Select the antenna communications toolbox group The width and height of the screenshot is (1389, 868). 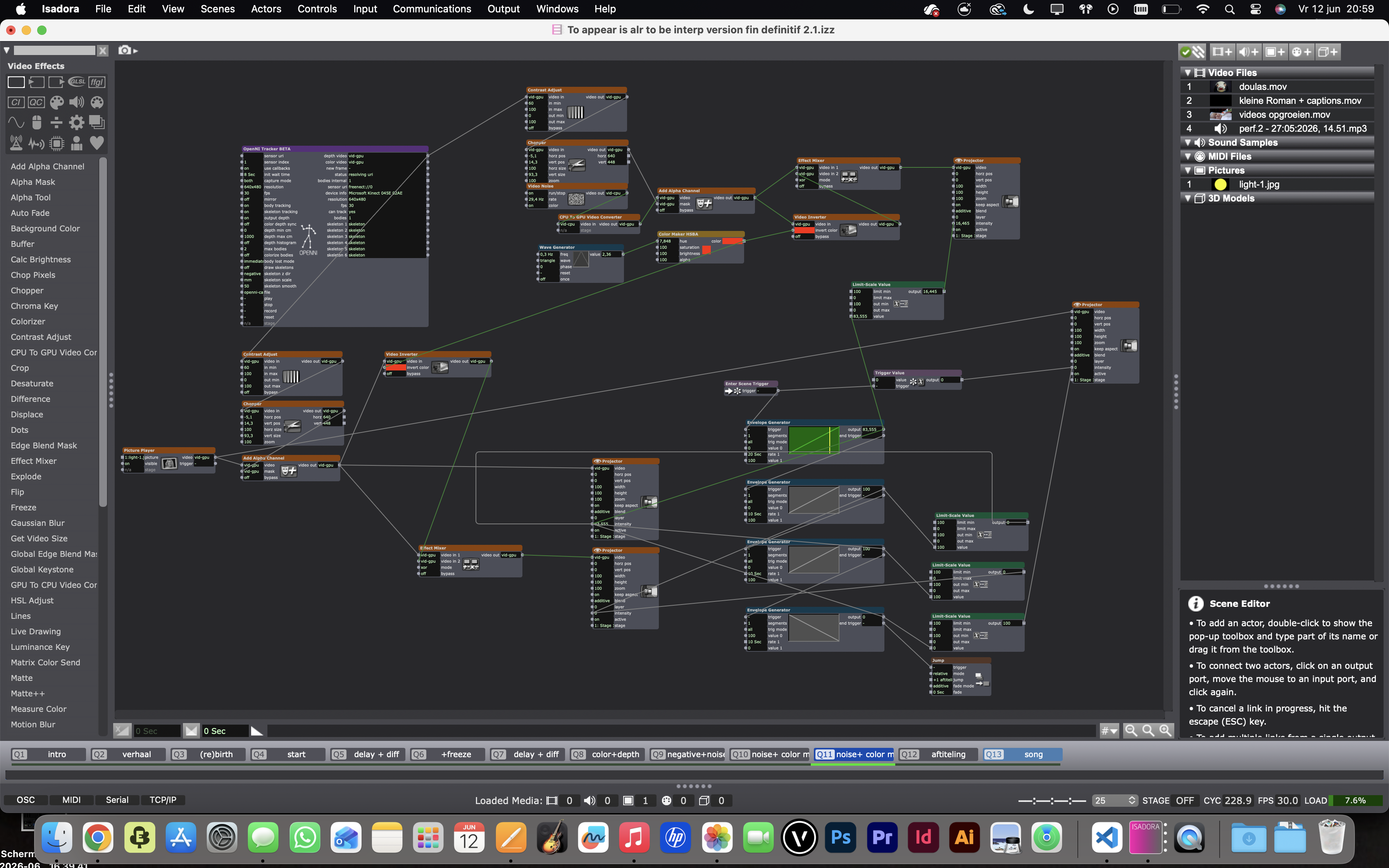(16, 143)
